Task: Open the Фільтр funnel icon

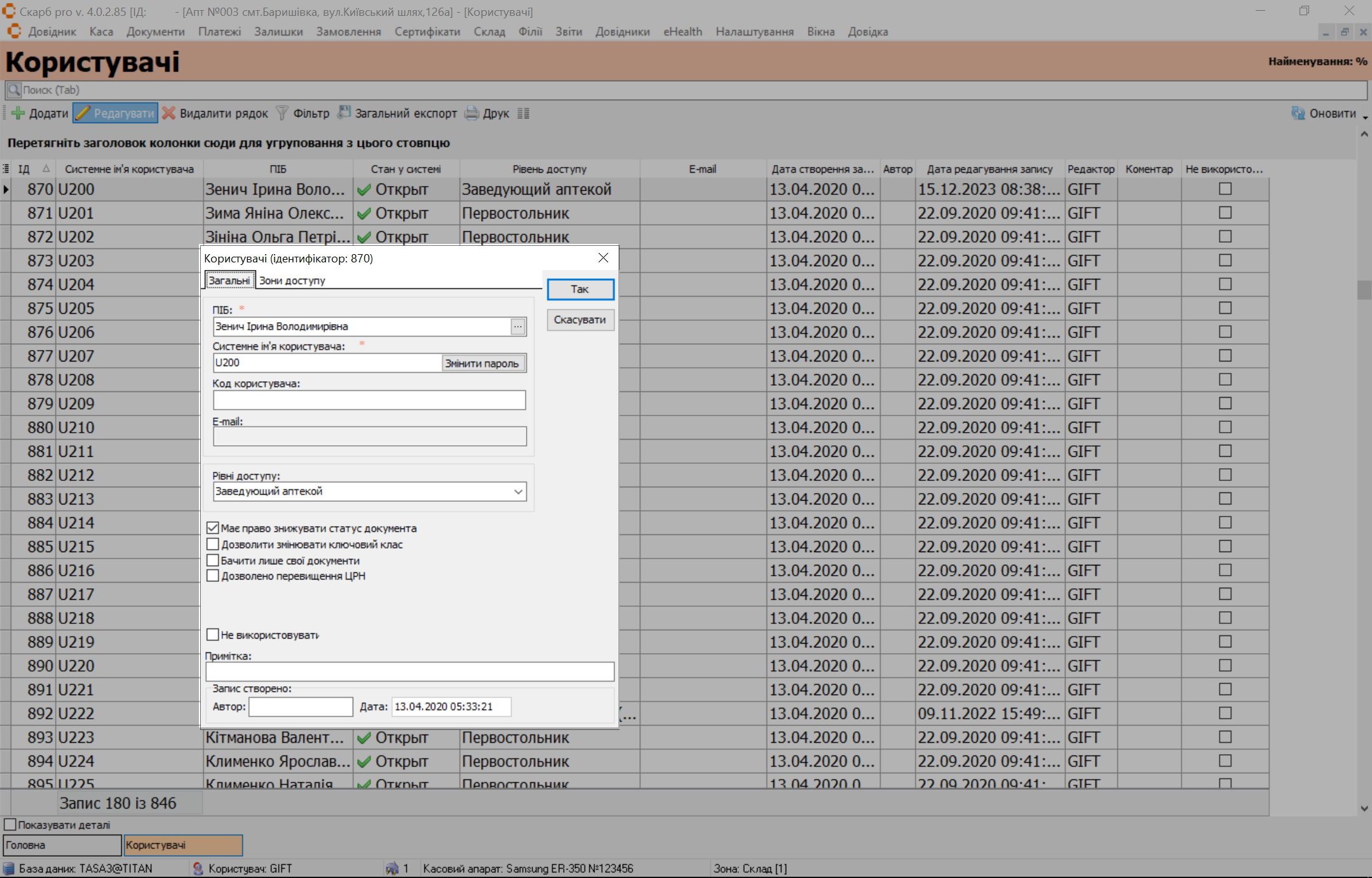Action: click(x=282, y=114)
